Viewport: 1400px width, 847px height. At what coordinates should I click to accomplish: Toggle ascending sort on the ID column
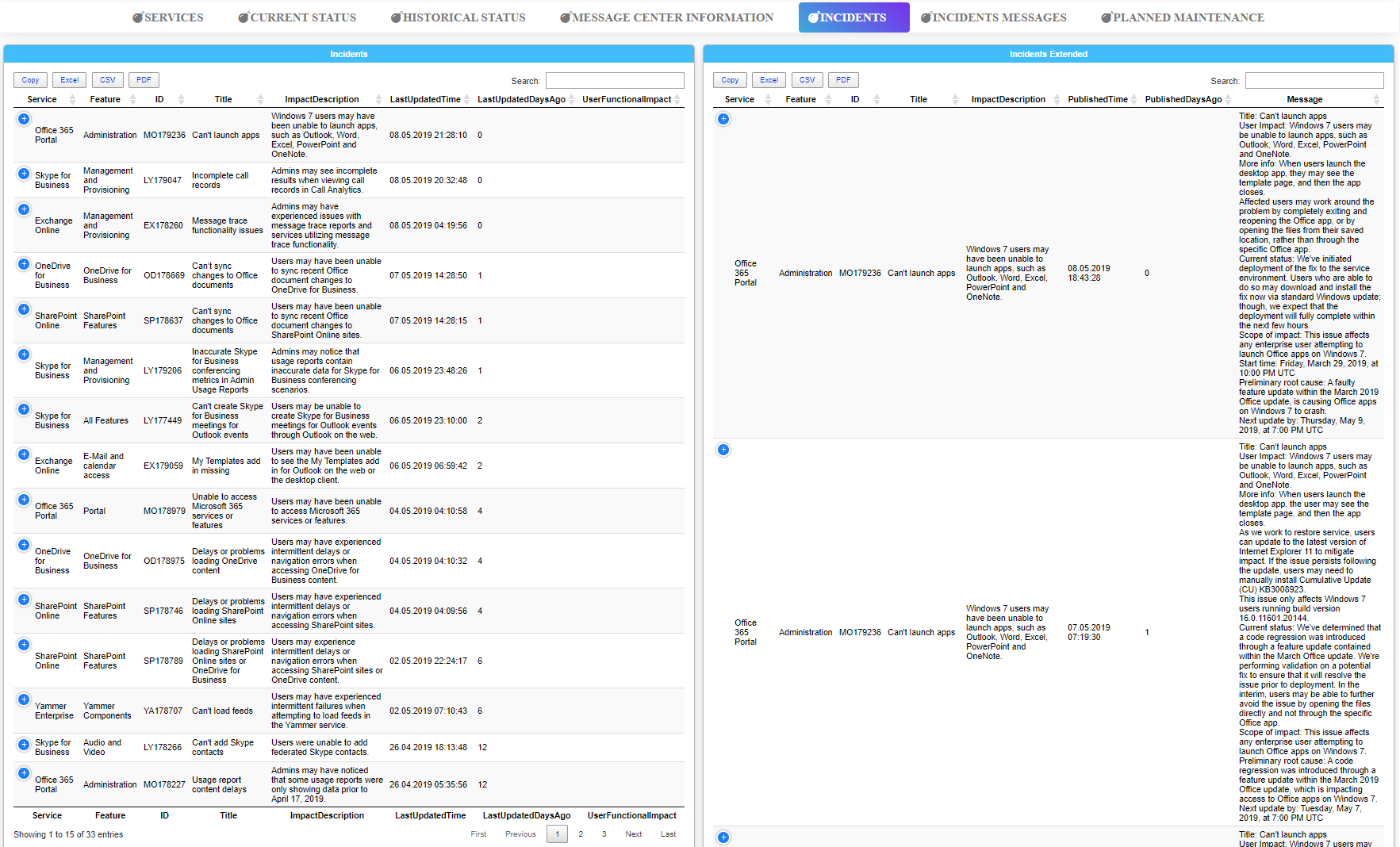(180, 99)
